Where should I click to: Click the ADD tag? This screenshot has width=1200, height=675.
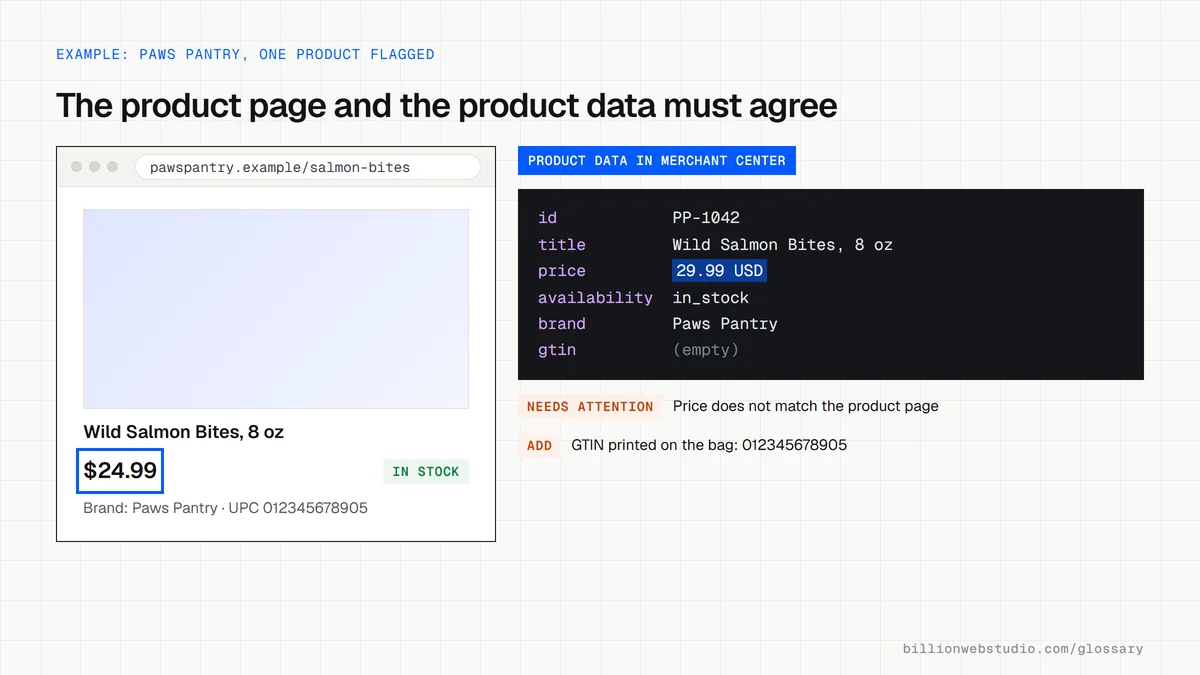click(539, 446)
